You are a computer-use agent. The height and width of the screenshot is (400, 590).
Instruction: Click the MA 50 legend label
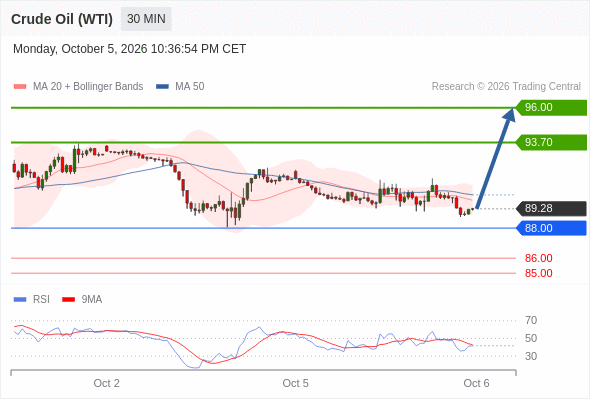click(190, 87)
